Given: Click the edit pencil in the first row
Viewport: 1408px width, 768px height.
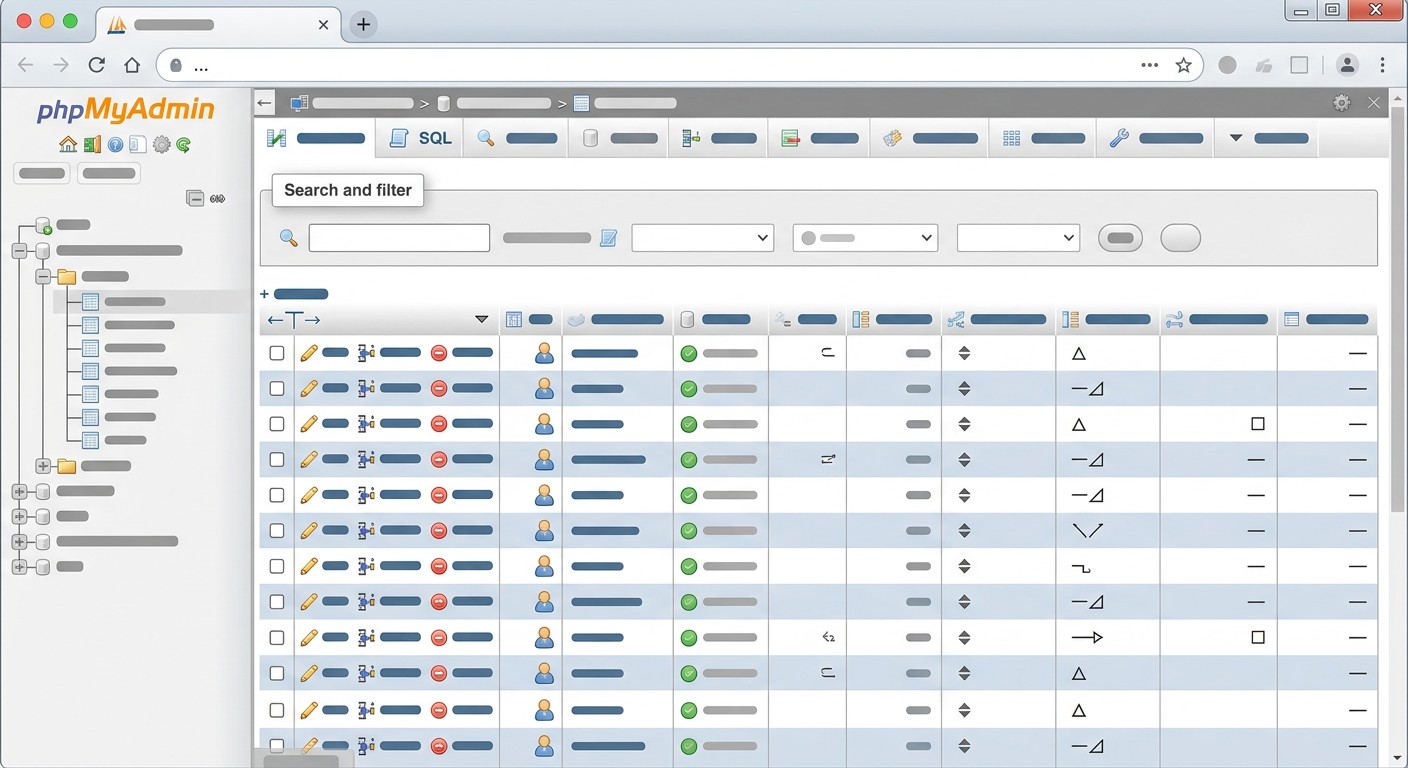Looking at the screenshot, I should (x=309, y=353).
